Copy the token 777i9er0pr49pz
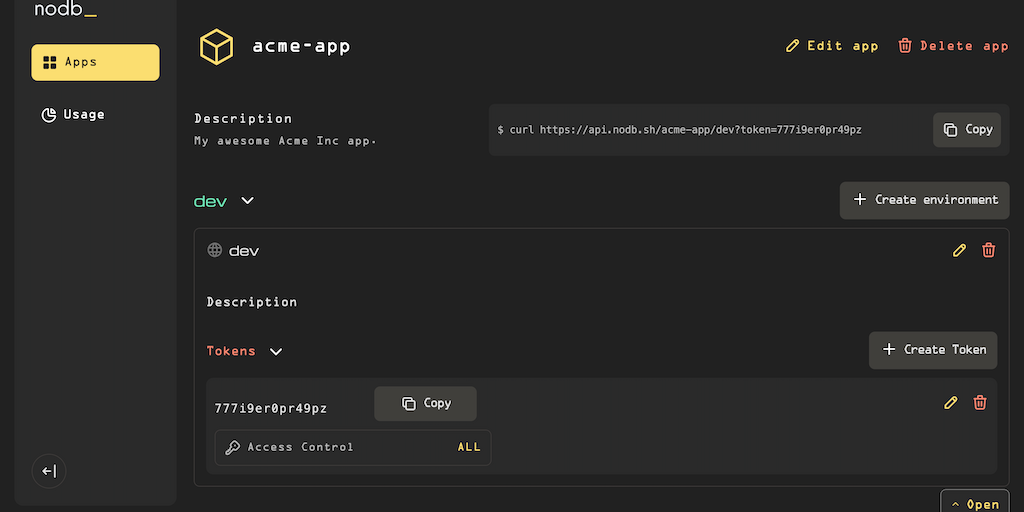 point(425,403)
